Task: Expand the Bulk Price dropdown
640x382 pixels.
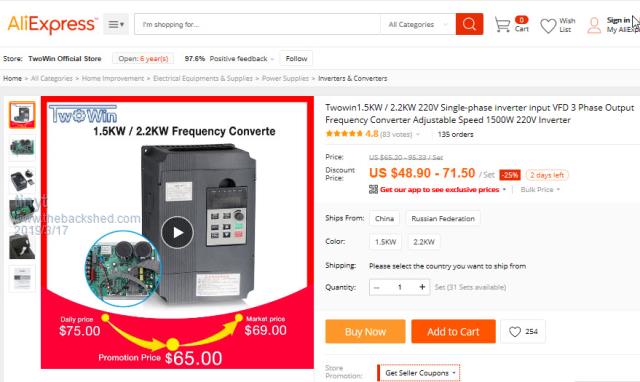Action: click(x=540, y=189)
